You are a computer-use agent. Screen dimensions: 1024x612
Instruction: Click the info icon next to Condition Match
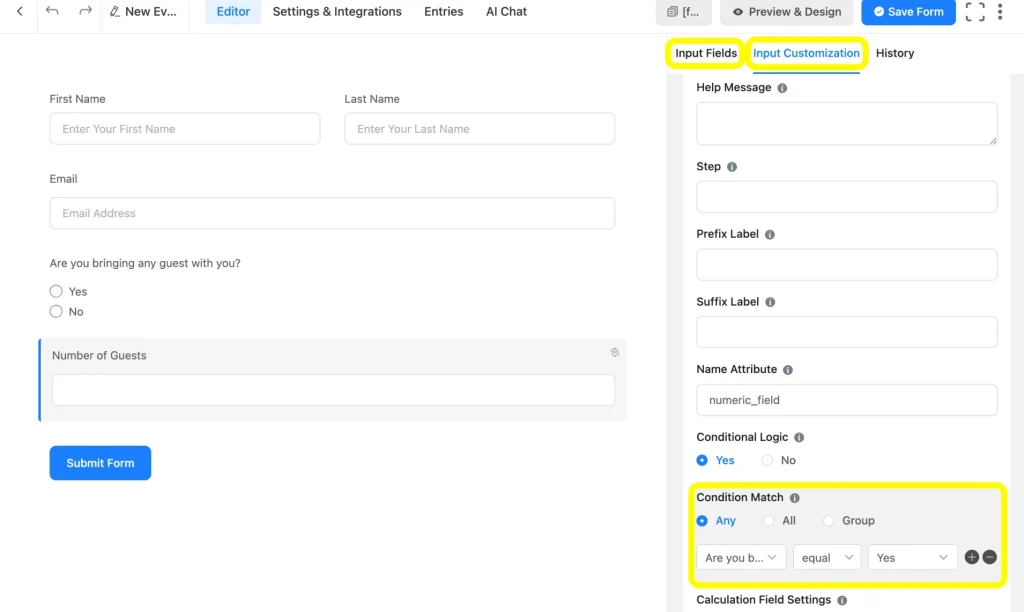coord(794,498)
